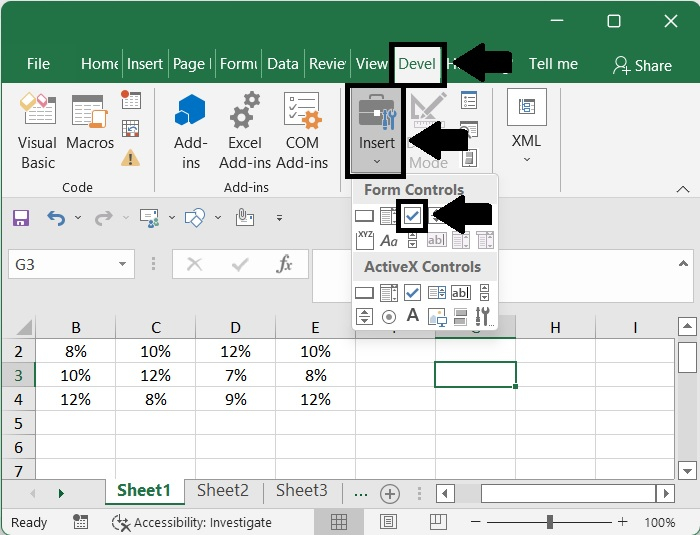
Task: Expand the formula bar
Action: [x=683, y=263]
